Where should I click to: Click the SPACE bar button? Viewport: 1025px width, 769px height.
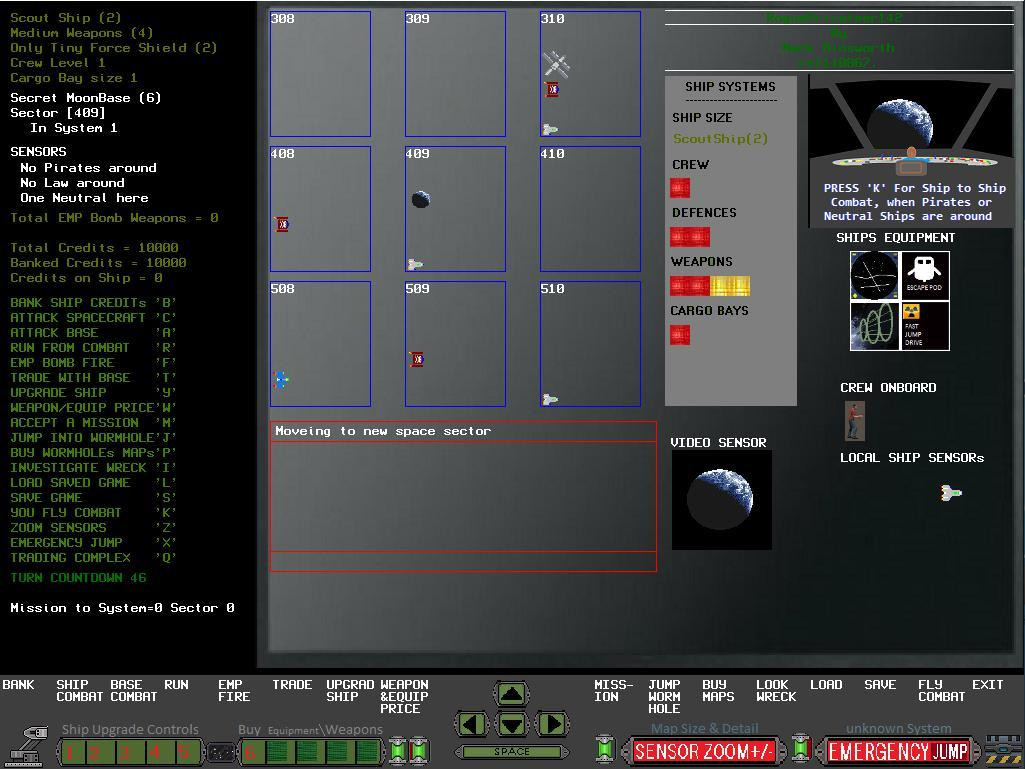coord(511,752)
